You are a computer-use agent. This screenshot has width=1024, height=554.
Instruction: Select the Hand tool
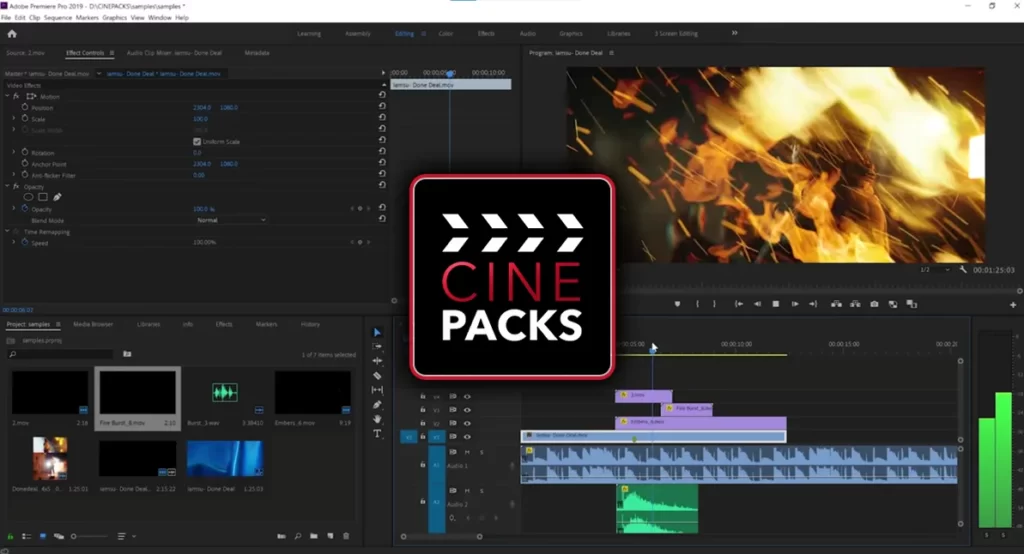pyautogui.click(x=377, y=419)
